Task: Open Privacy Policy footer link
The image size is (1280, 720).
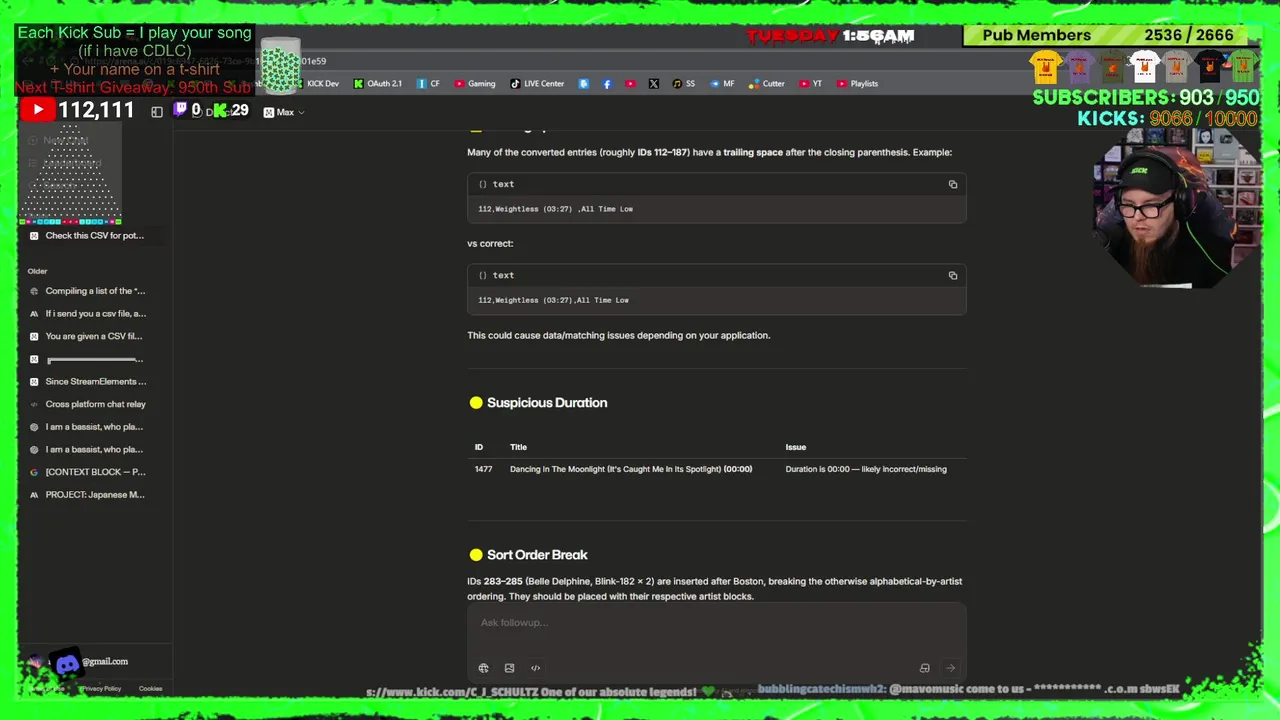Action: (101, 689)
